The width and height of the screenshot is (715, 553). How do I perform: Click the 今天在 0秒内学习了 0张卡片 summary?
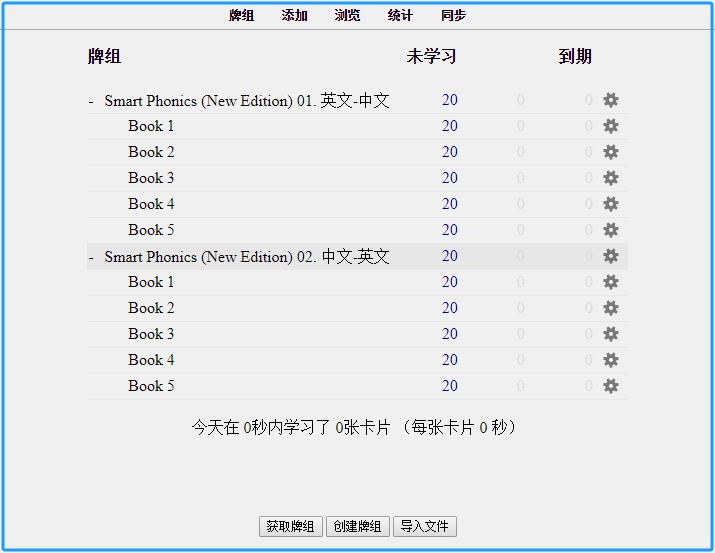click(354, 428)
